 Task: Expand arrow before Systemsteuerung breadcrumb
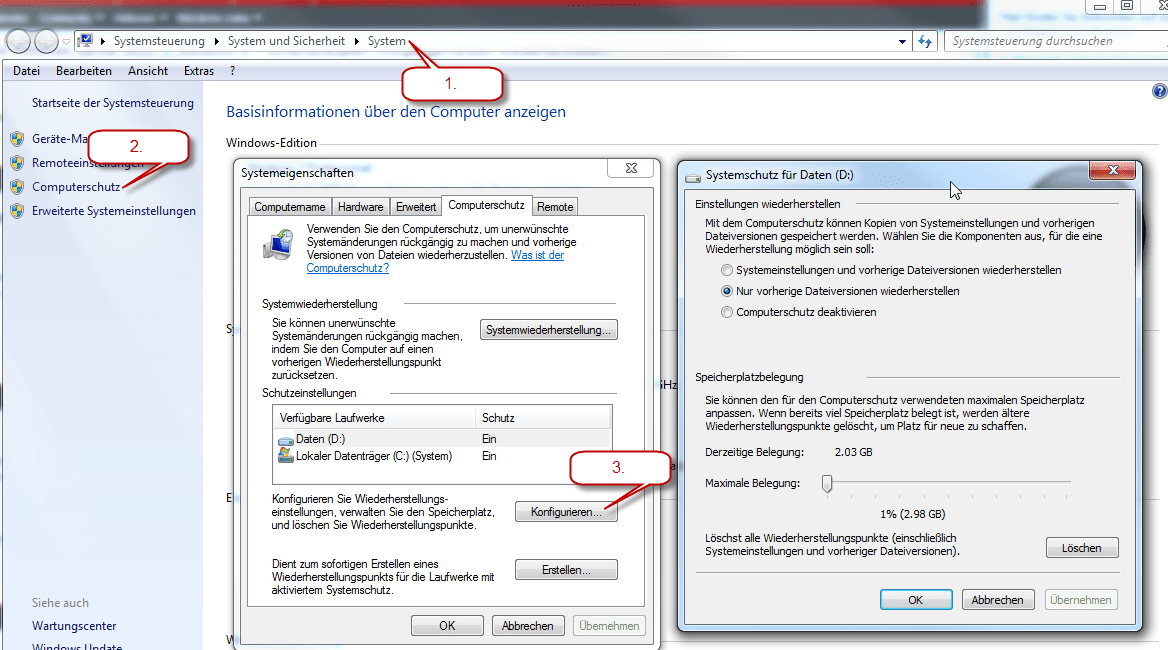pos(103,41)
